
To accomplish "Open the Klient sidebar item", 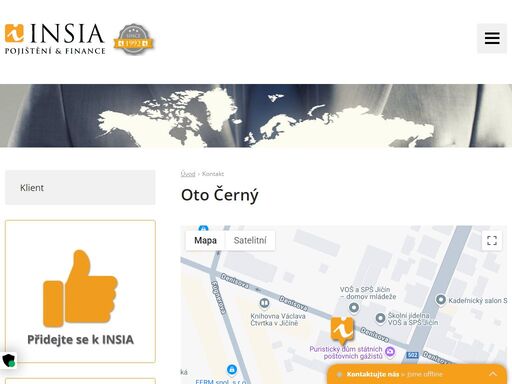I will [x=80, y=188].
